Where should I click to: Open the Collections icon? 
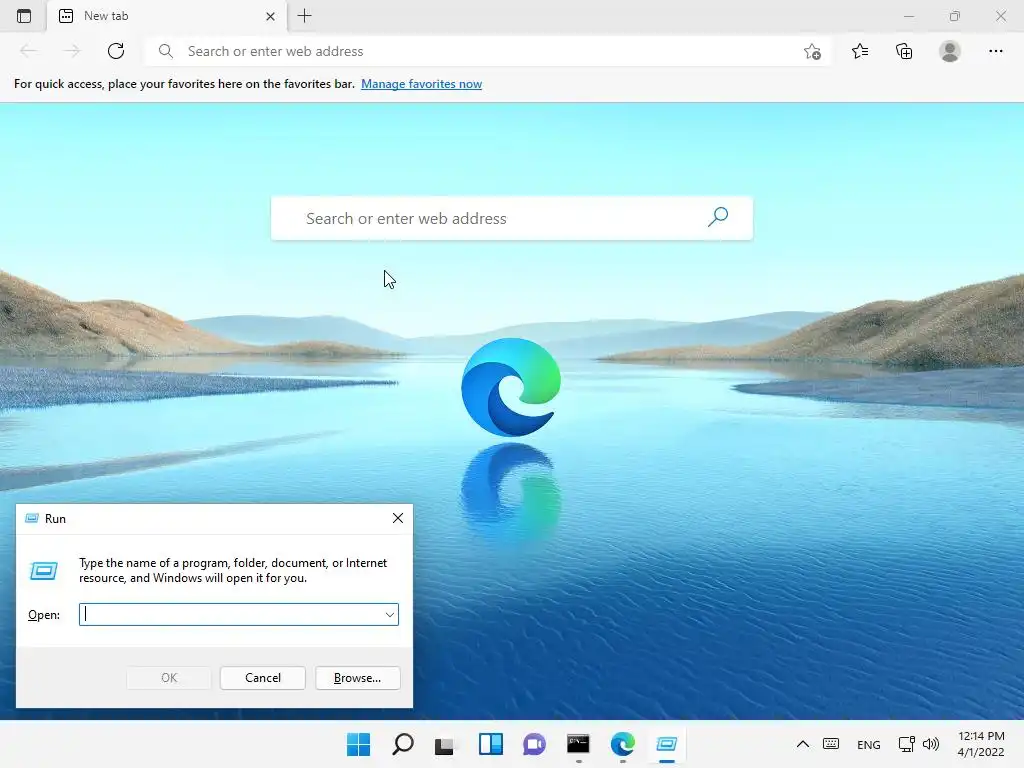(904, 51)
